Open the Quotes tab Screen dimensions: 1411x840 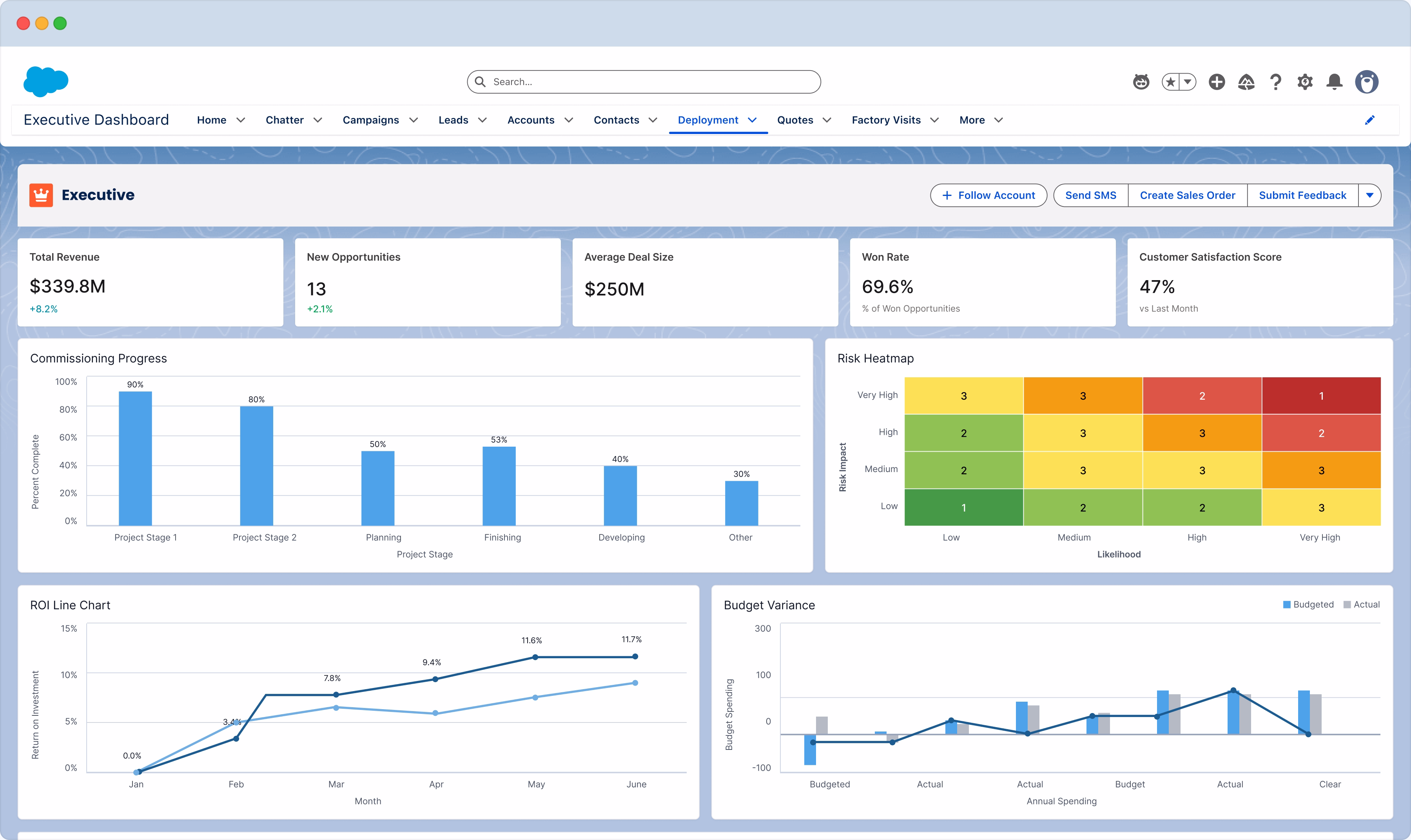click(x=795, y=120)
